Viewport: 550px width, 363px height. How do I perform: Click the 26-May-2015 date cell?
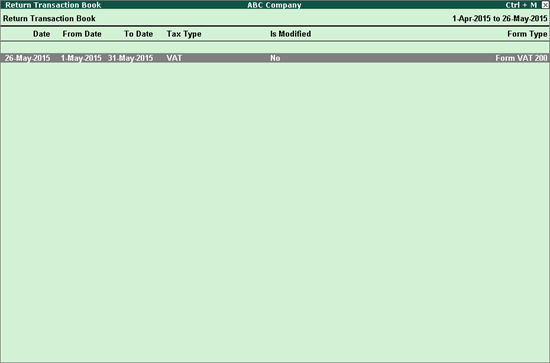click(x=27, y=58)
